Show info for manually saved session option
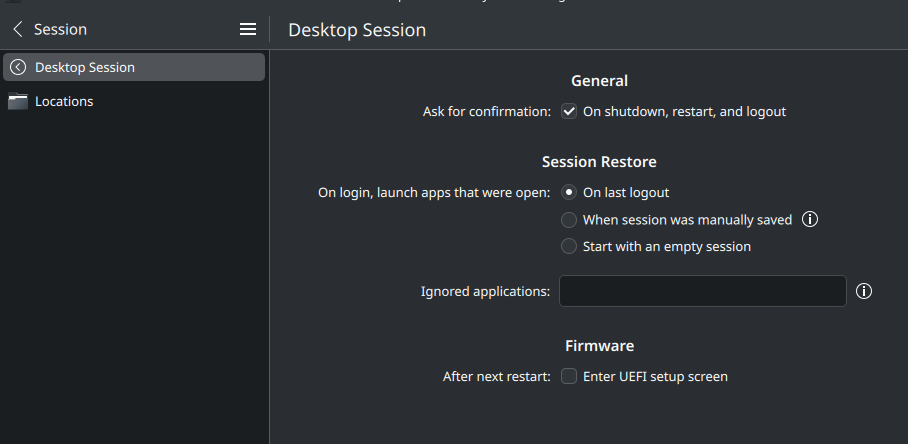This screenshot has height=444, width=908. click(810, 219)
